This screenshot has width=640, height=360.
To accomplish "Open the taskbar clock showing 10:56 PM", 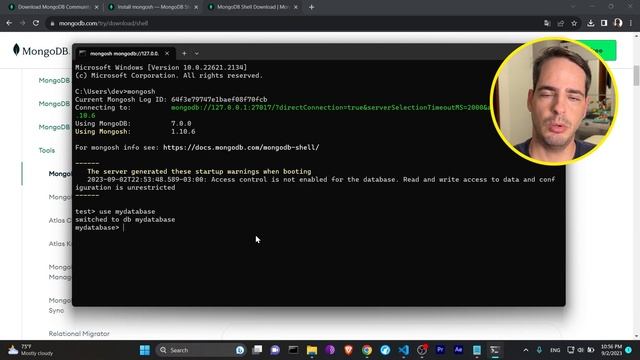I will point(611,350).
